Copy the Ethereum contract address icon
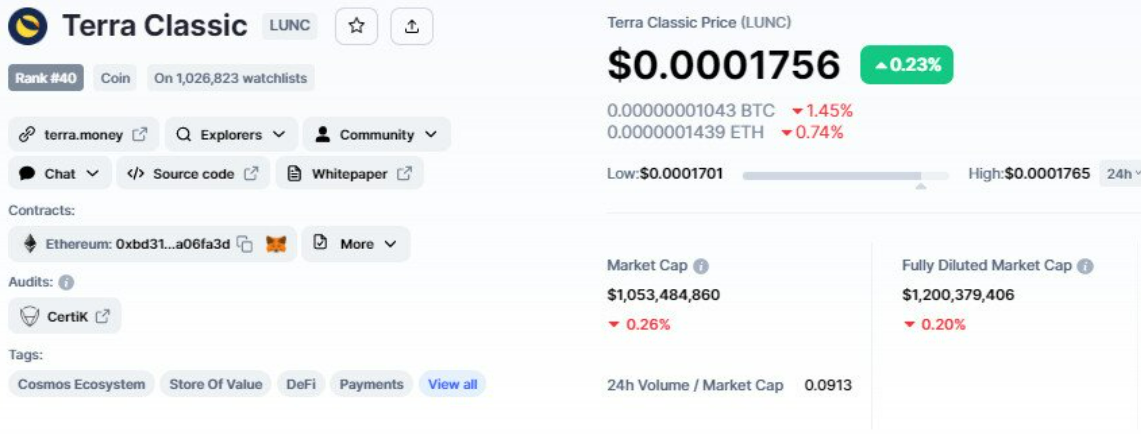1141x442 pixels. [245, 244]
